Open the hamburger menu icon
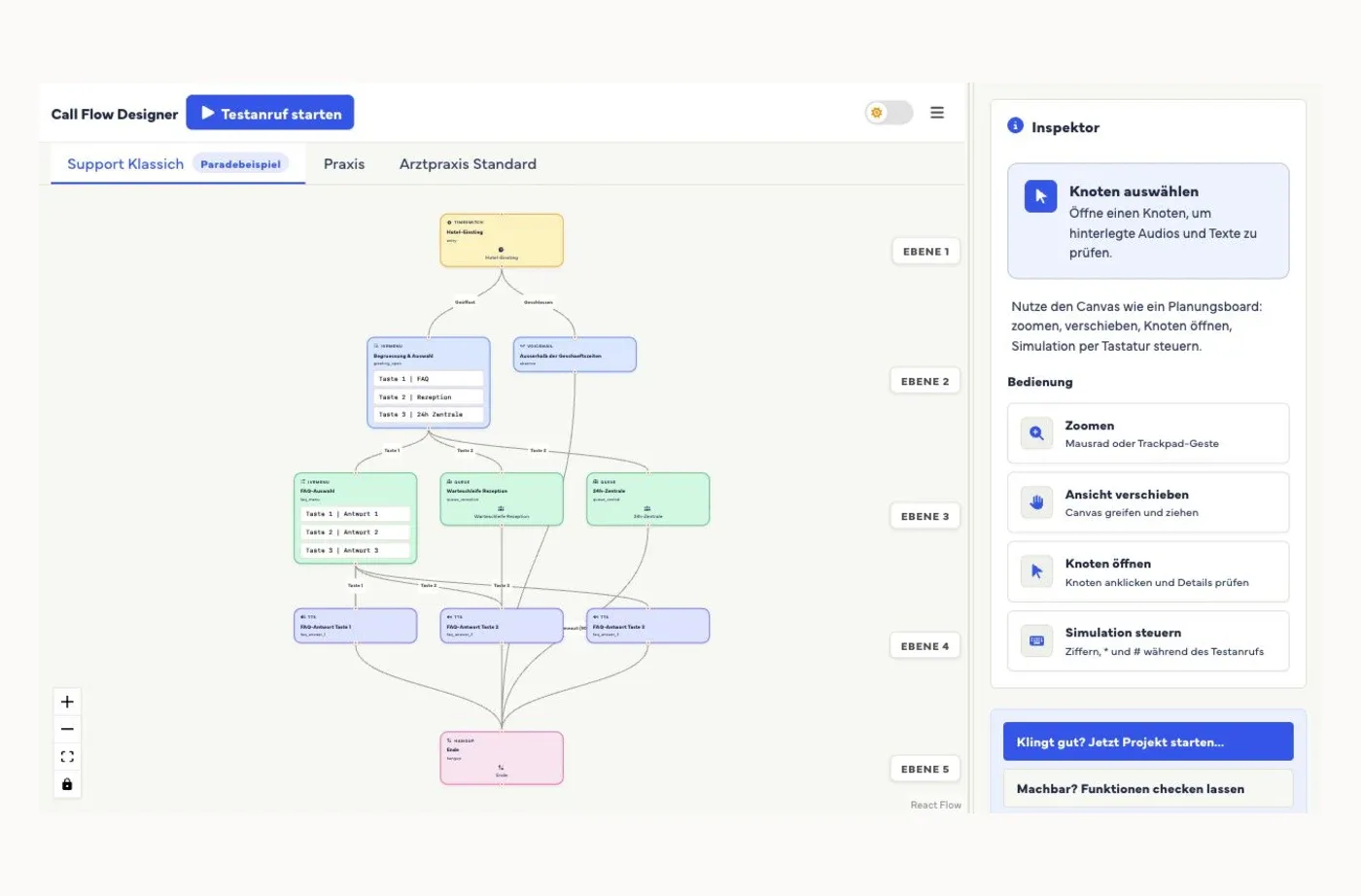1361x896 pixels. 937,113
